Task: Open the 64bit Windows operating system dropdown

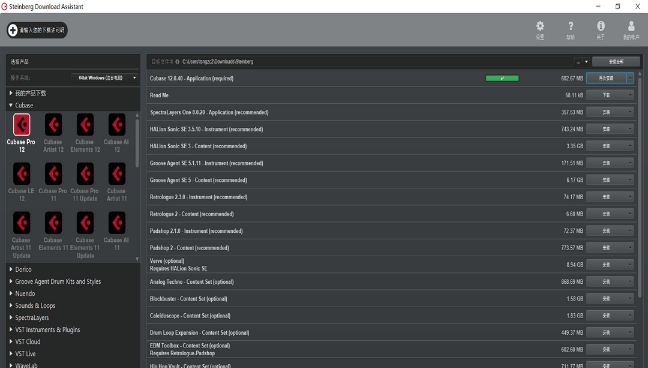Action: tap(105, 78)
